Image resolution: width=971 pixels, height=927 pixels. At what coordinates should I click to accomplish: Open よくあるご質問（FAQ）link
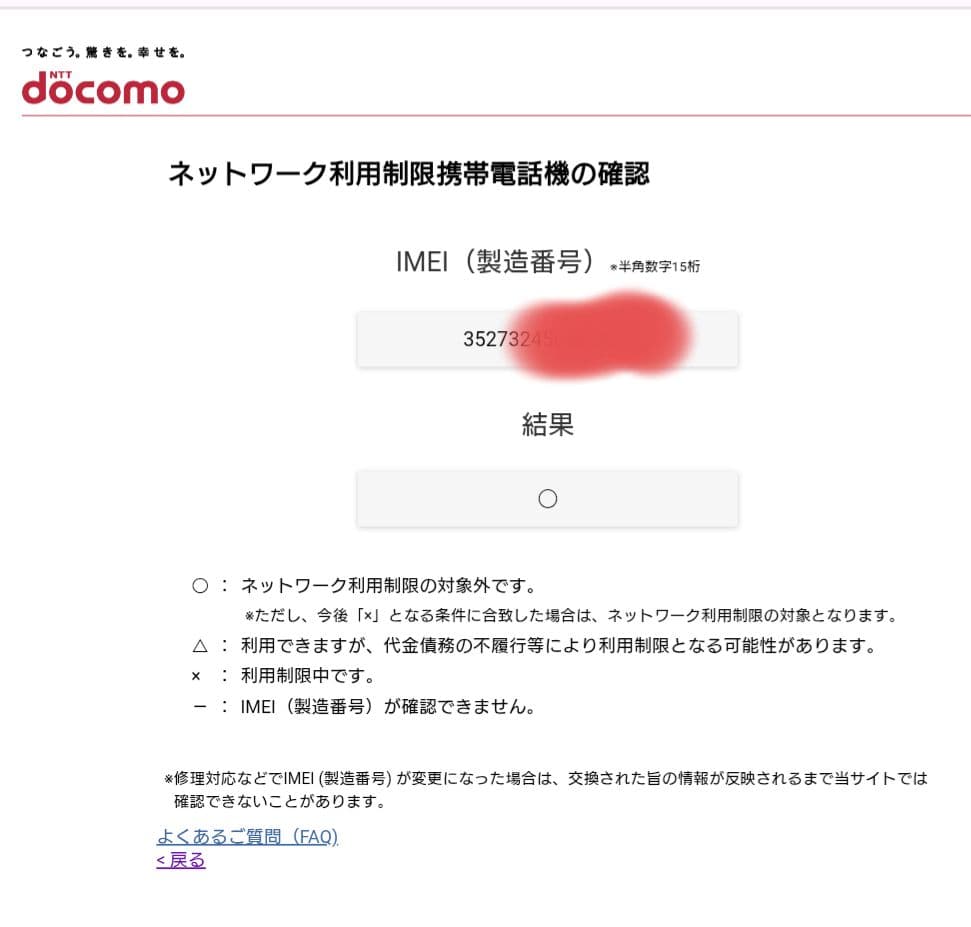click(247, 836)
